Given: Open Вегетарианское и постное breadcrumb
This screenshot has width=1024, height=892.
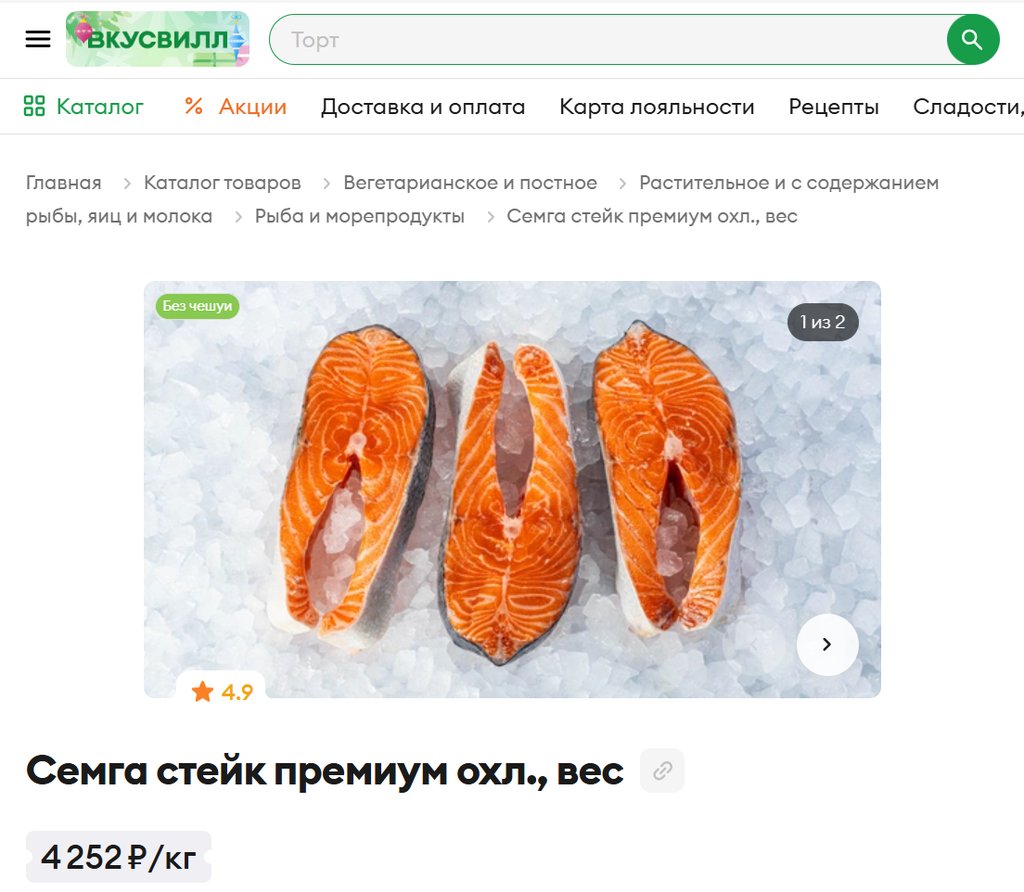Looking at the screenshot, I should 470,183.
